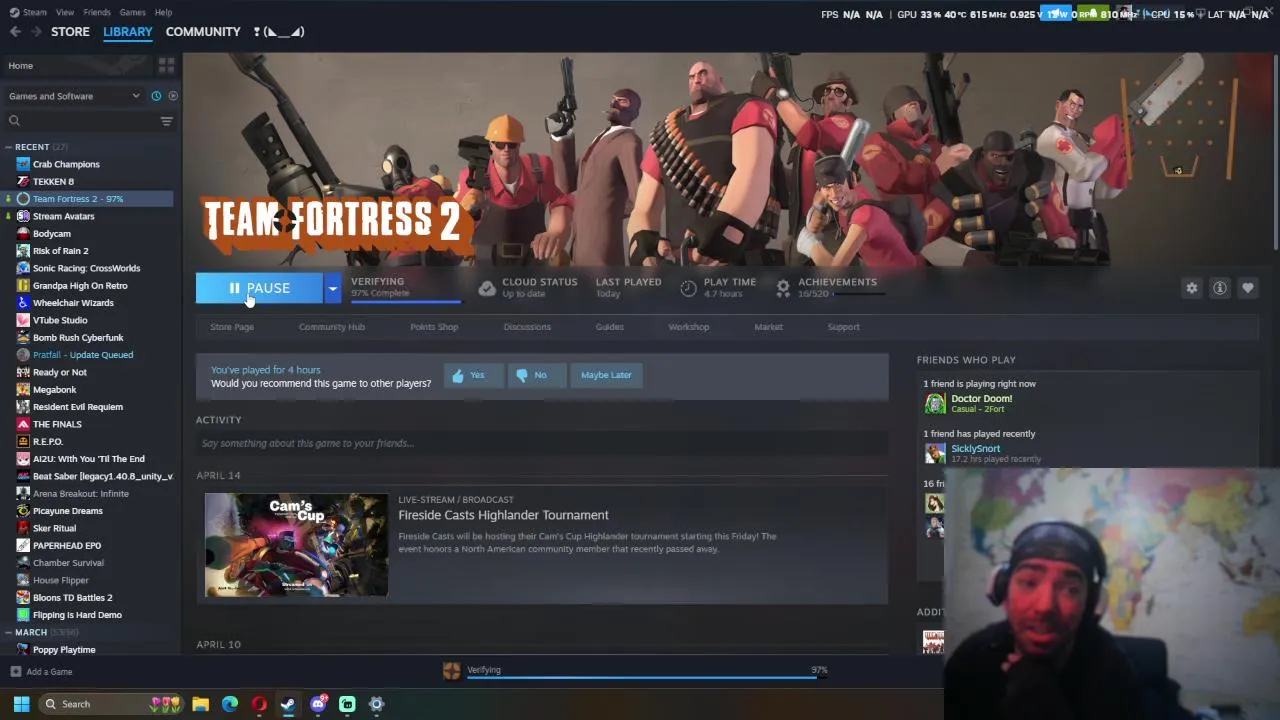Open the COMMUNITY tab
Image resolution: width=1280 pixels, height=720 pixels.
(203, 32)
